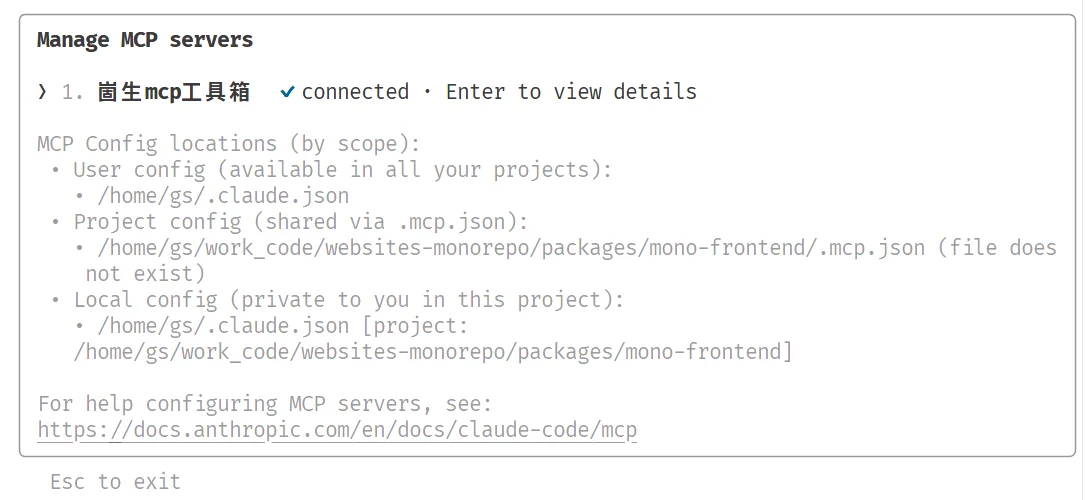Click the 'Esc to exit' hint

pos(115,481)
